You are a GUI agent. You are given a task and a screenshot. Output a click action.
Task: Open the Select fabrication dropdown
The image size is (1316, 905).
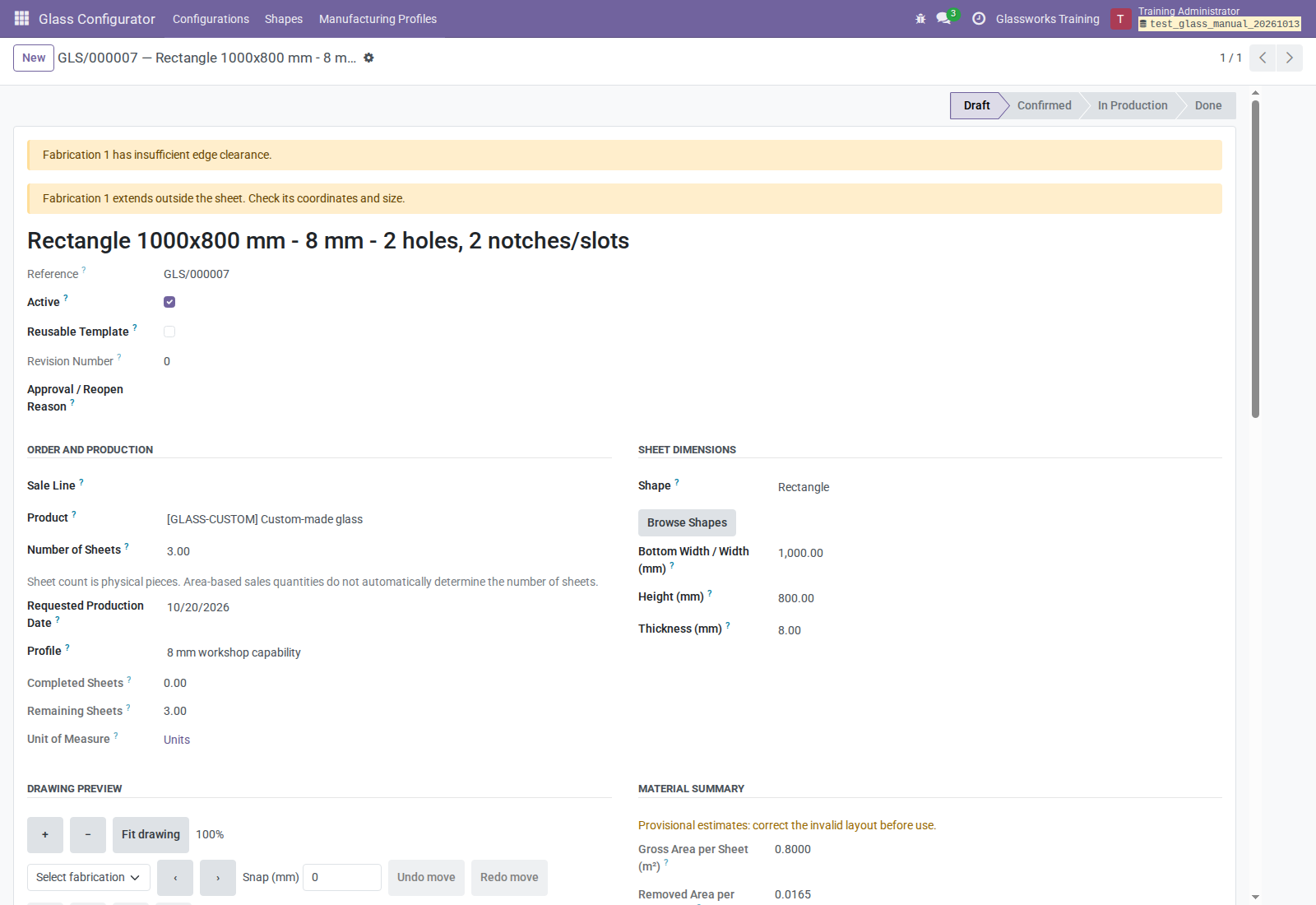tap(89, 877)
